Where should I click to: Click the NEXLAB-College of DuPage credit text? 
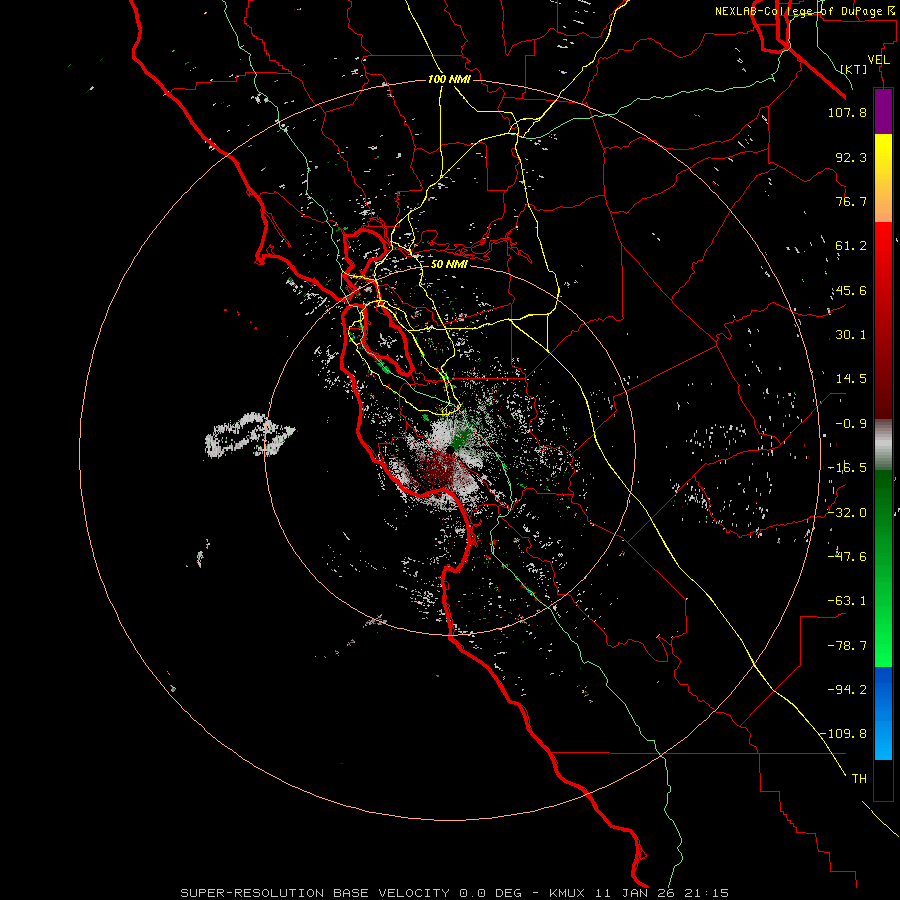pos(807,11)
